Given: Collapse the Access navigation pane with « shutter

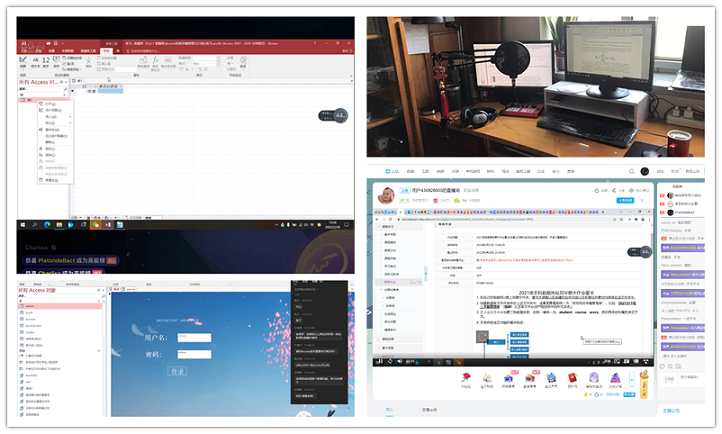Looking at the screenshot, I should (x=103, y=292).
